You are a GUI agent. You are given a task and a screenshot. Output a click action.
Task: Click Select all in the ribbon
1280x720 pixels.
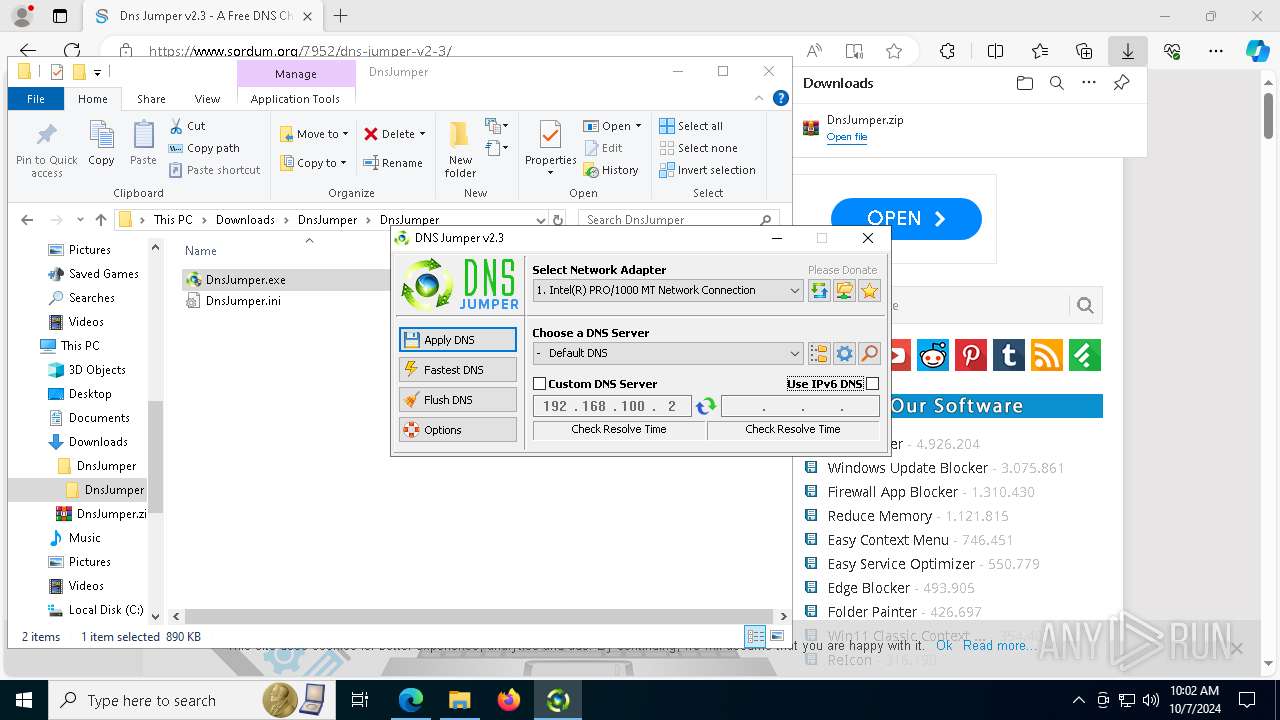click(691, 126)
